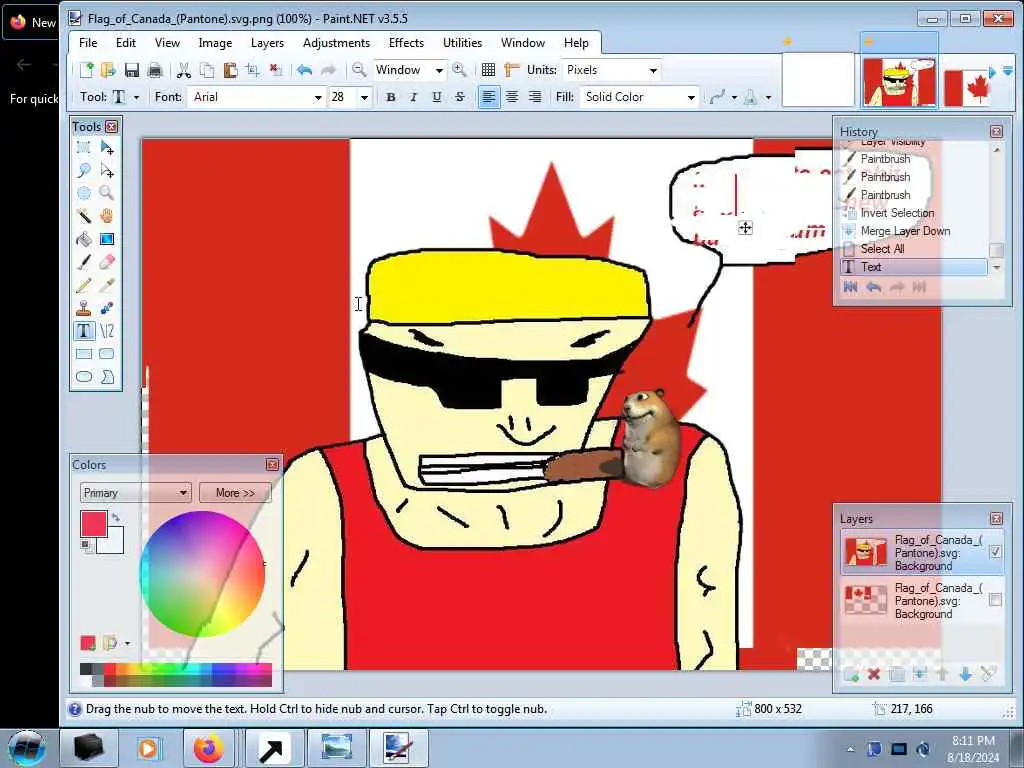1024x768 pixels.
Task: Select the Pan hand tool
Action: pos(107,216)
